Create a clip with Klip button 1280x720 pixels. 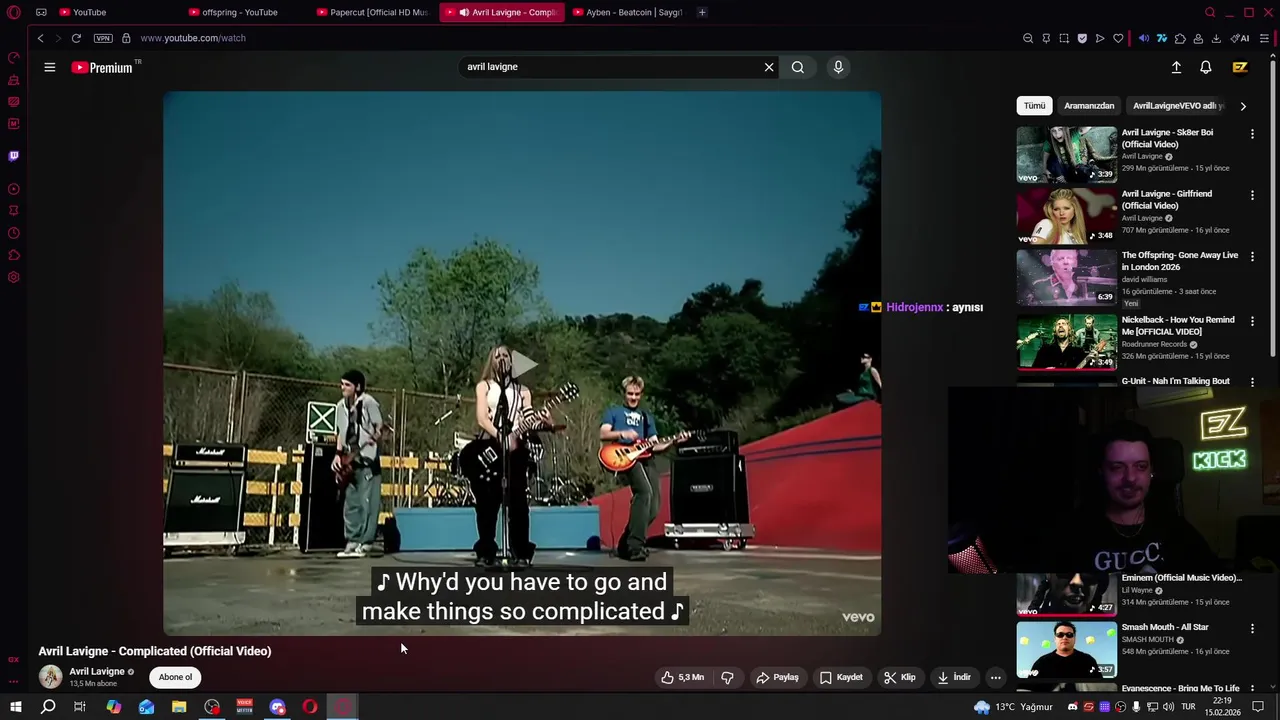(x=899, y=677)
